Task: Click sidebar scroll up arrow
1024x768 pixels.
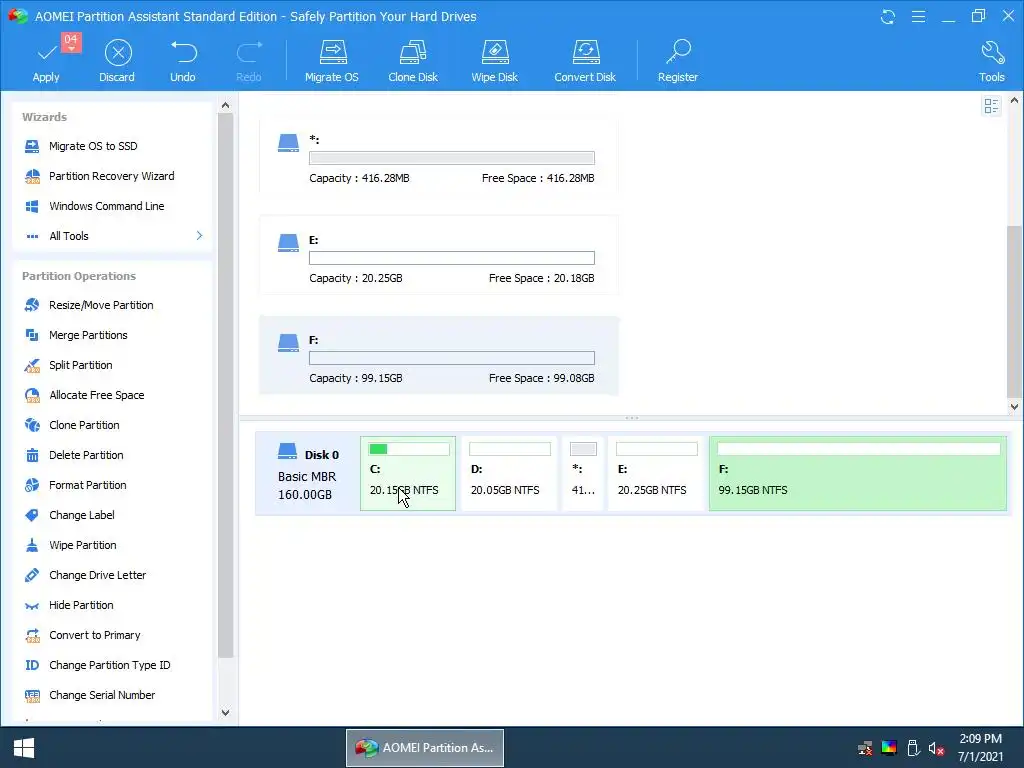Action: pyautogui.click(x=225, y=105)
